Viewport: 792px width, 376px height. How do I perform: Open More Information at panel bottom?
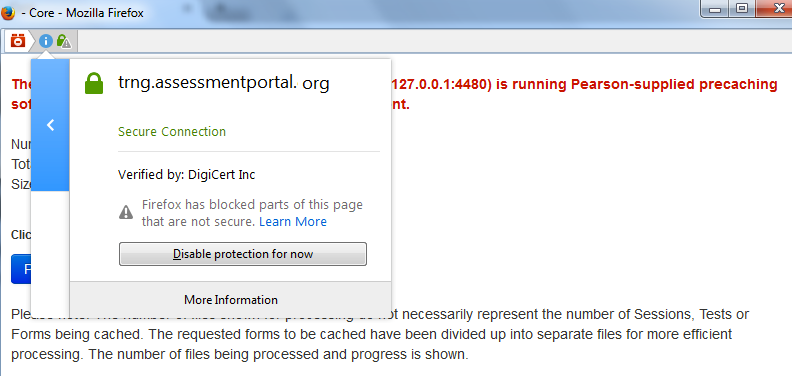(231, 300)
